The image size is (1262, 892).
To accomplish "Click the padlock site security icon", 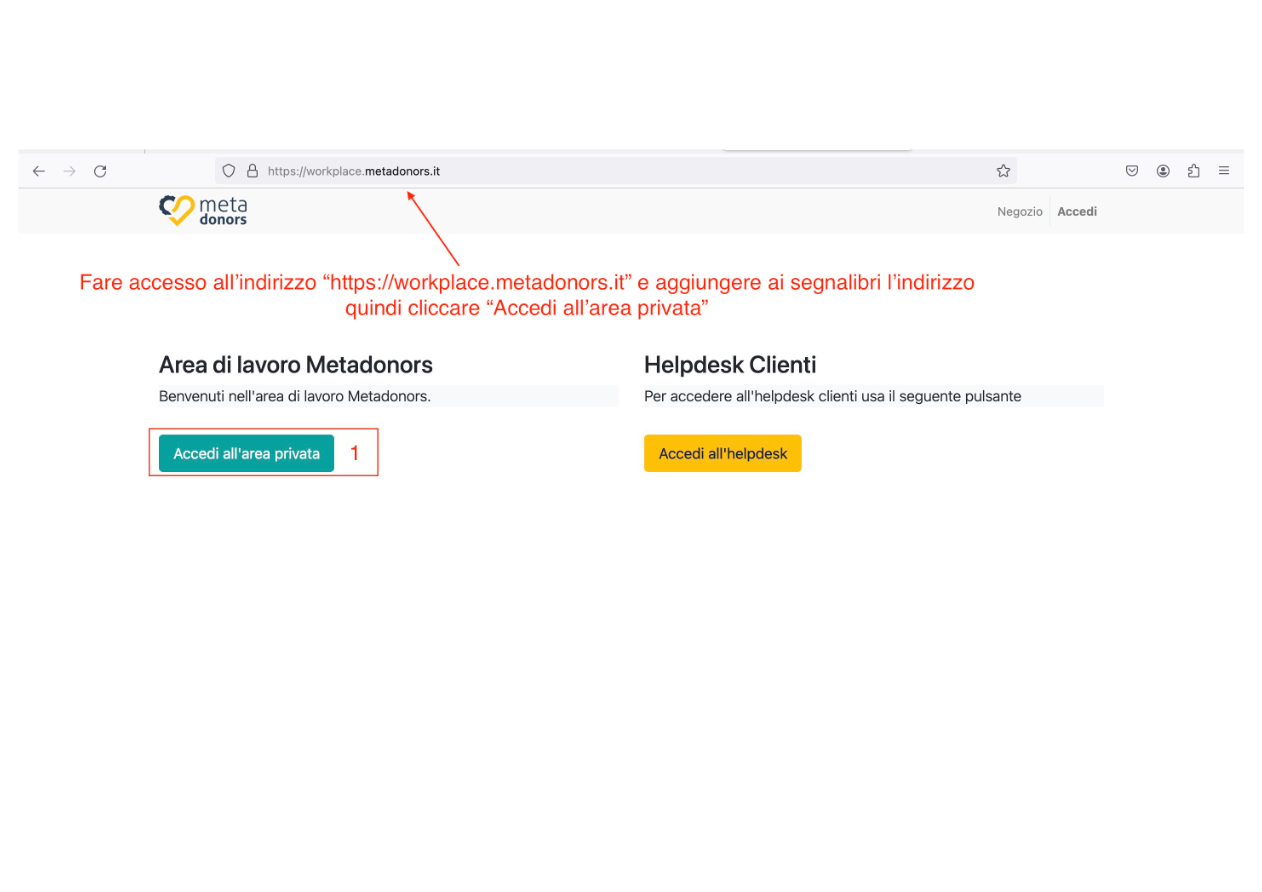I will [x=252, y=171].
